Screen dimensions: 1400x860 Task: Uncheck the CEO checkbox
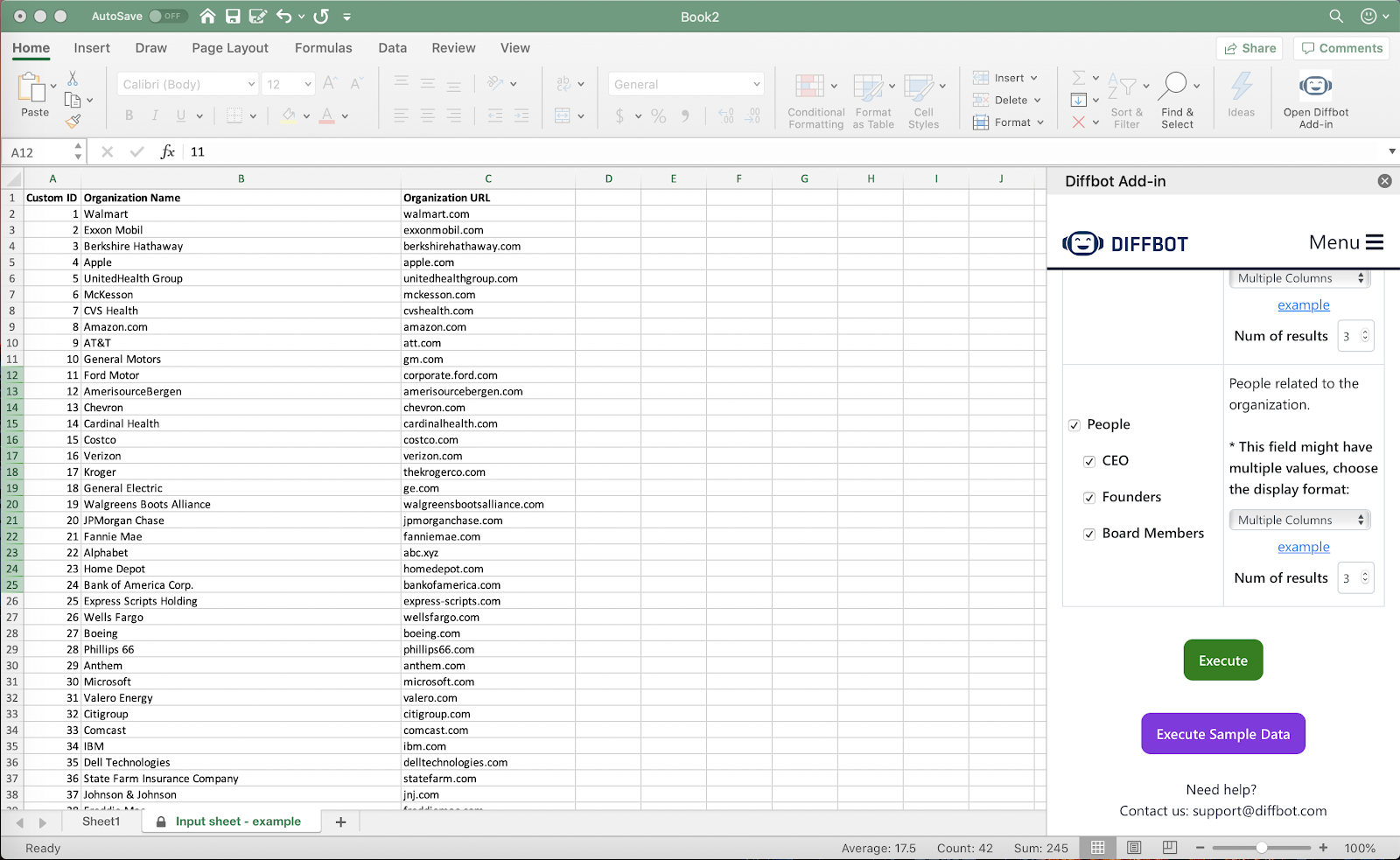(1089, 461)
